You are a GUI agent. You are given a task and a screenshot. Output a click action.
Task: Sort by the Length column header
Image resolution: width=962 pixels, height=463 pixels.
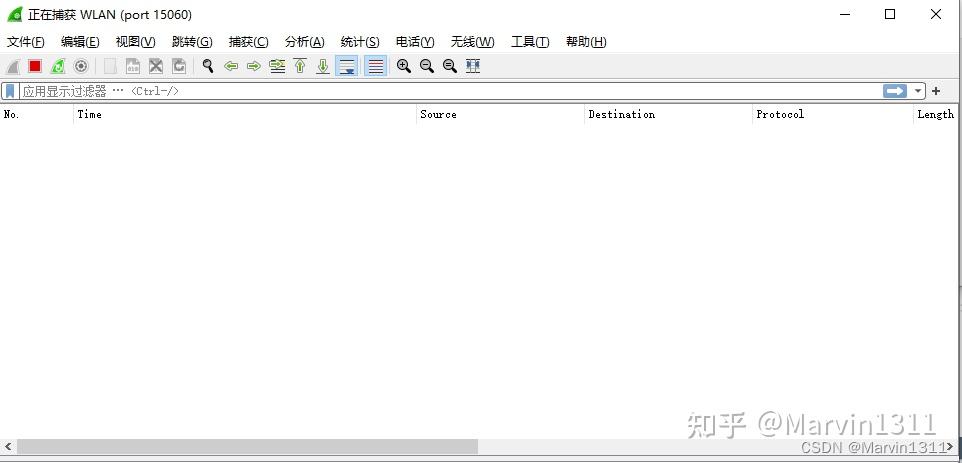tap(936, 114)
